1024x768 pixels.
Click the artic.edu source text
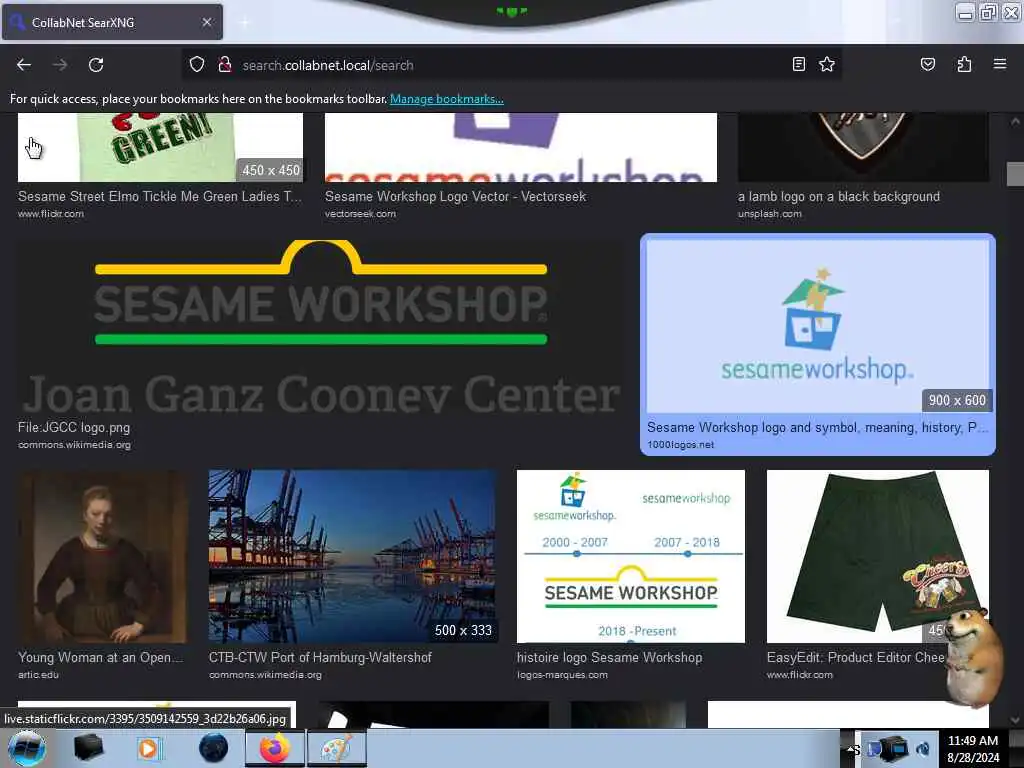[x=38, y=675]
